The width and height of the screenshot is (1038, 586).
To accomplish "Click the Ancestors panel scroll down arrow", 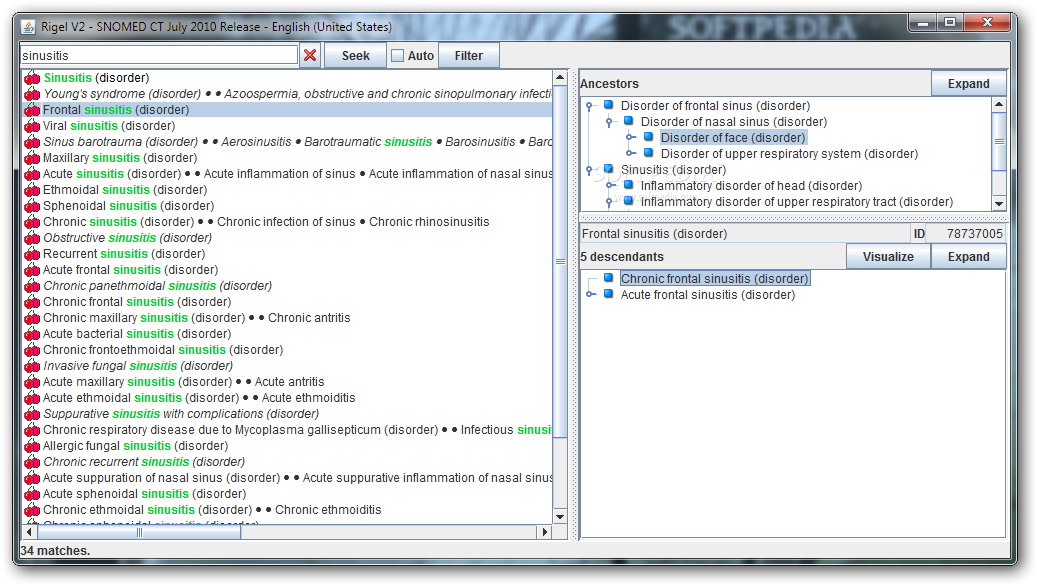I will (999, 203).
